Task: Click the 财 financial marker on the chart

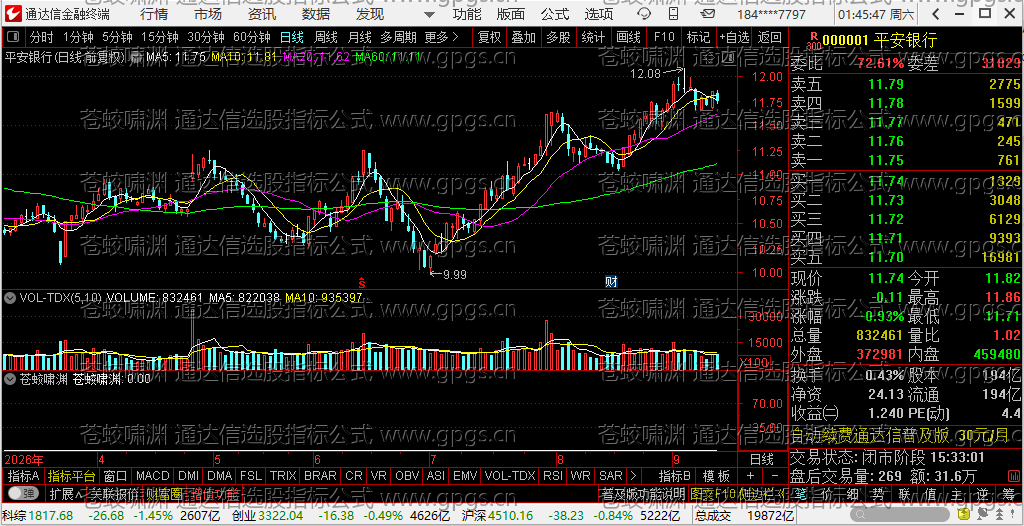Action: [611, 282]
